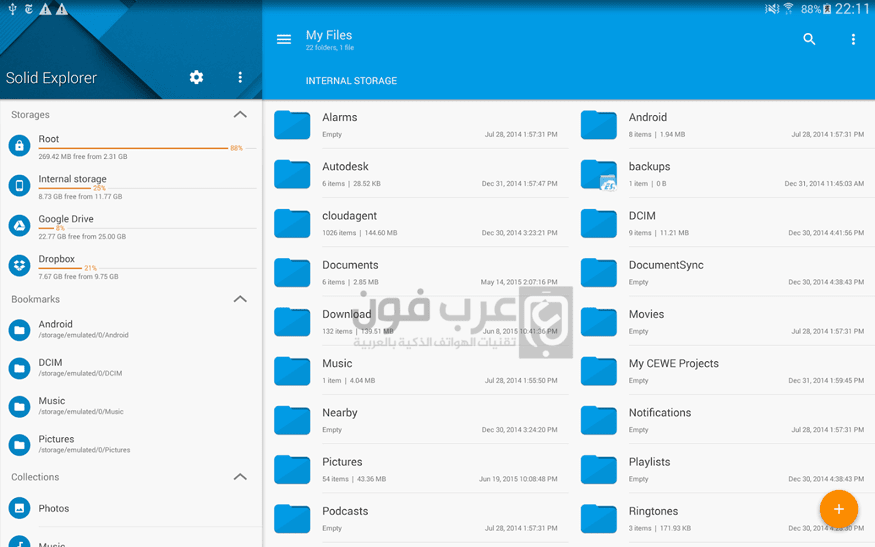Open the backups folder with ES badge
875x547 pixels.
coord(598,174)
